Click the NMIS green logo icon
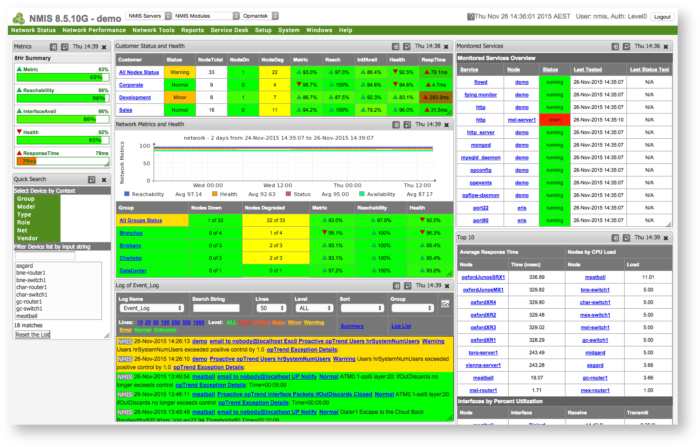Viewport: 700px width, 447px height. (19, 18)
